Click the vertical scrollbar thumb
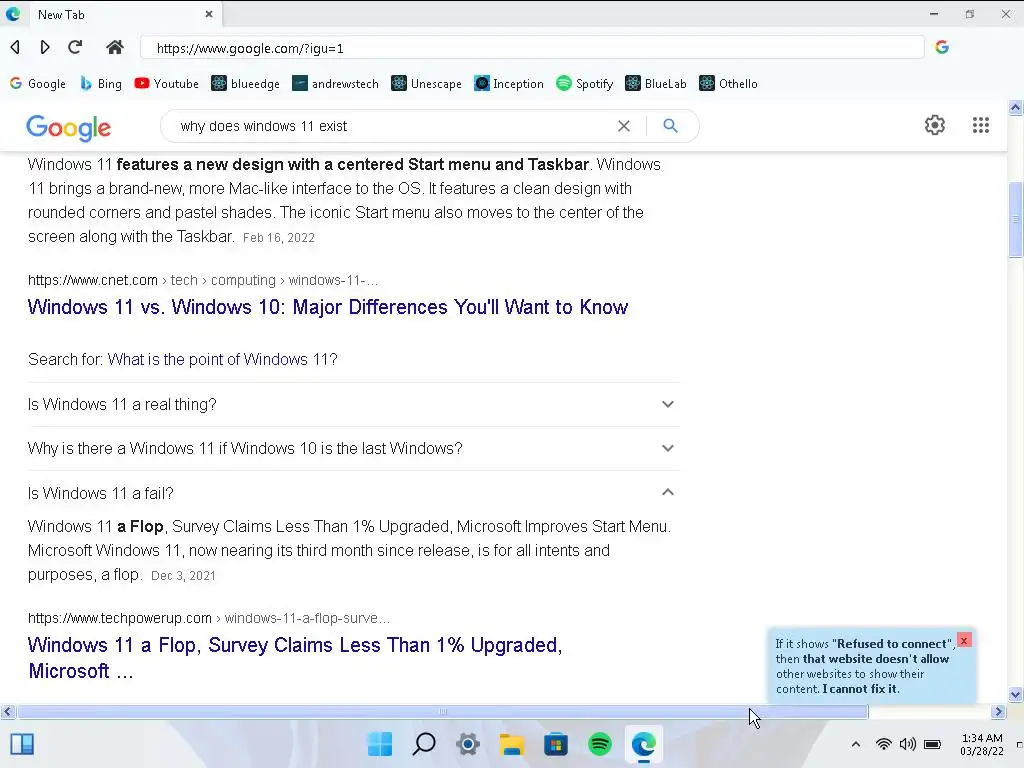Viewport: 1024px width, 768px height. (x=1016, y=219)
